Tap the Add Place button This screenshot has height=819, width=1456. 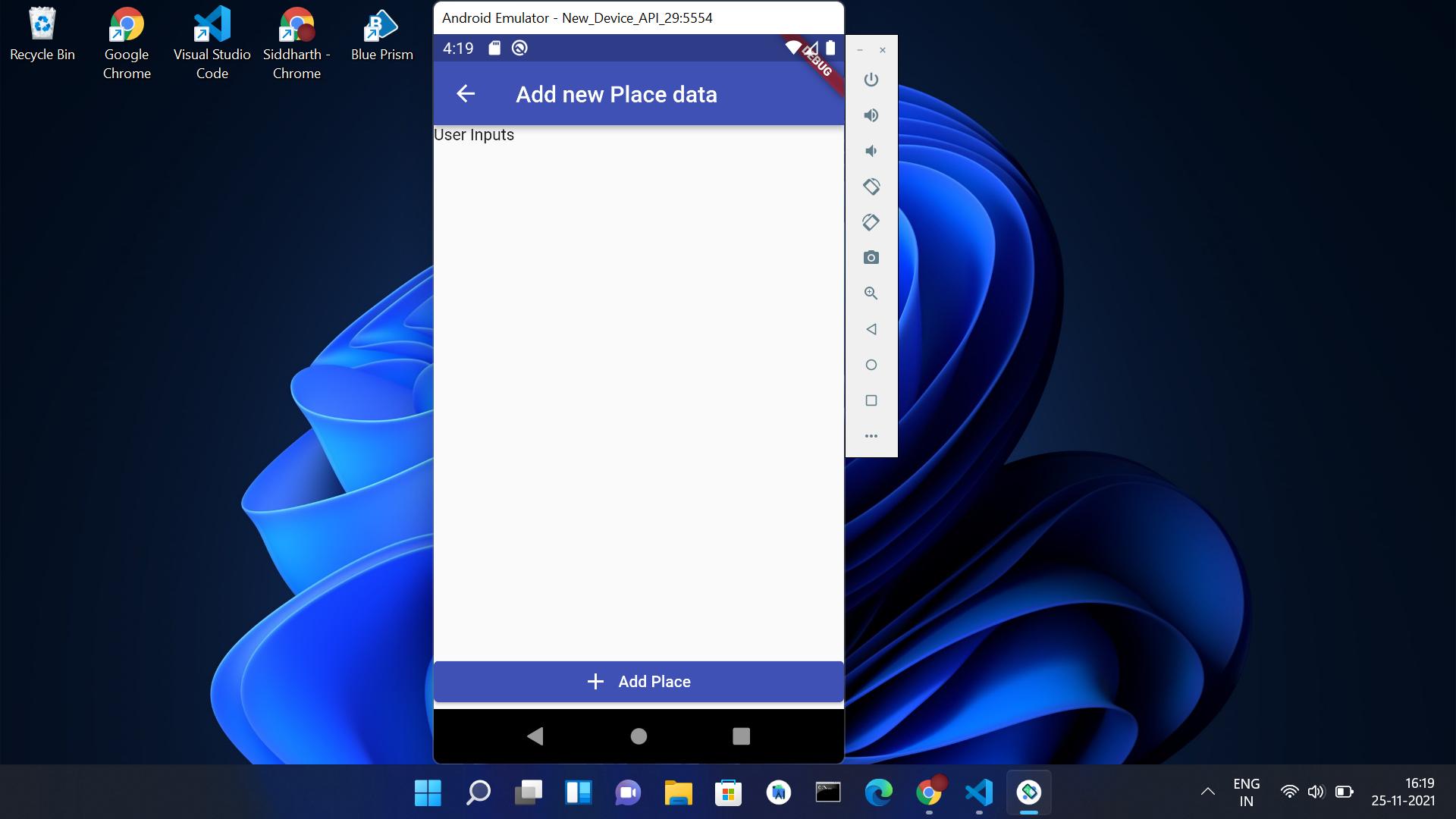(x=639, y=681)
